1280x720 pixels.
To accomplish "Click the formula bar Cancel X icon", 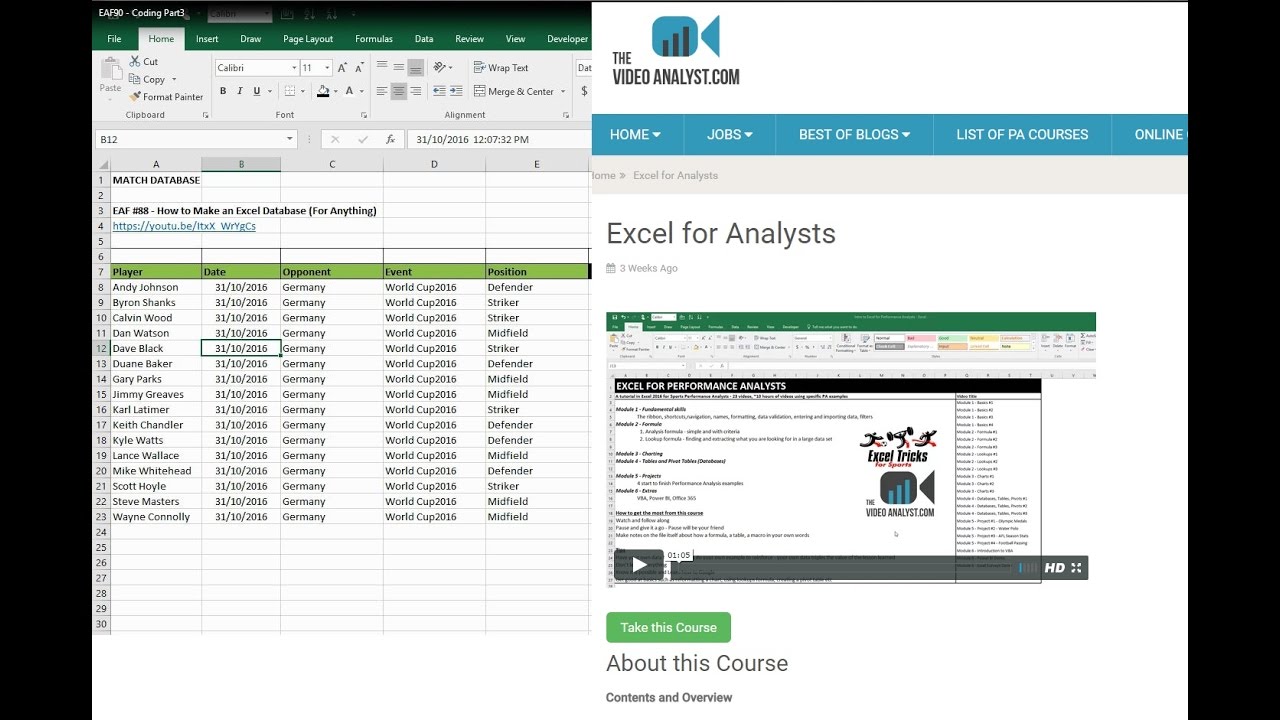I will click(335, 140).
